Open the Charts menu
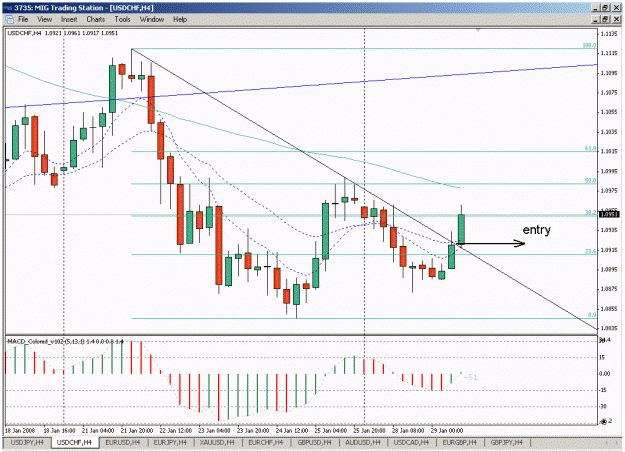 tap(96, 19)
